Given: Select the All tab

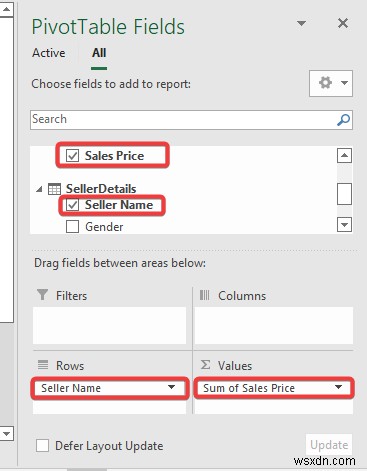Looking at the screenshot, I should click(99, 53).
